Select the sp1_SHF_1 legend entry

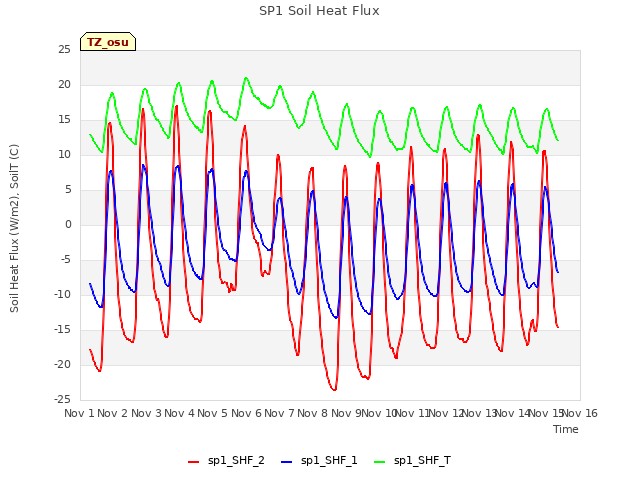click(319, 461)
